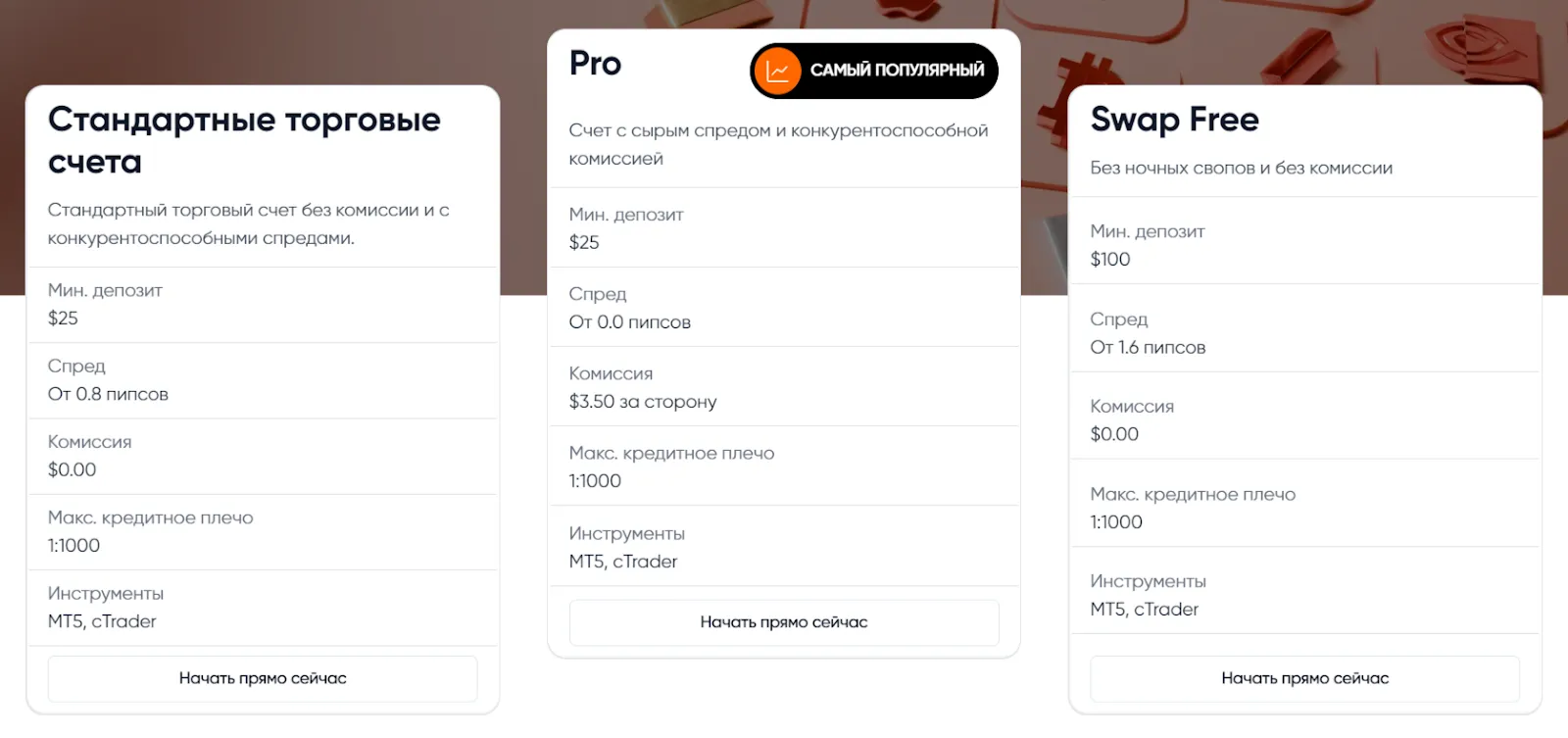Click the Pro leverage 1:1000 value
Screen dimensions: 1568x738
[595, 481]
